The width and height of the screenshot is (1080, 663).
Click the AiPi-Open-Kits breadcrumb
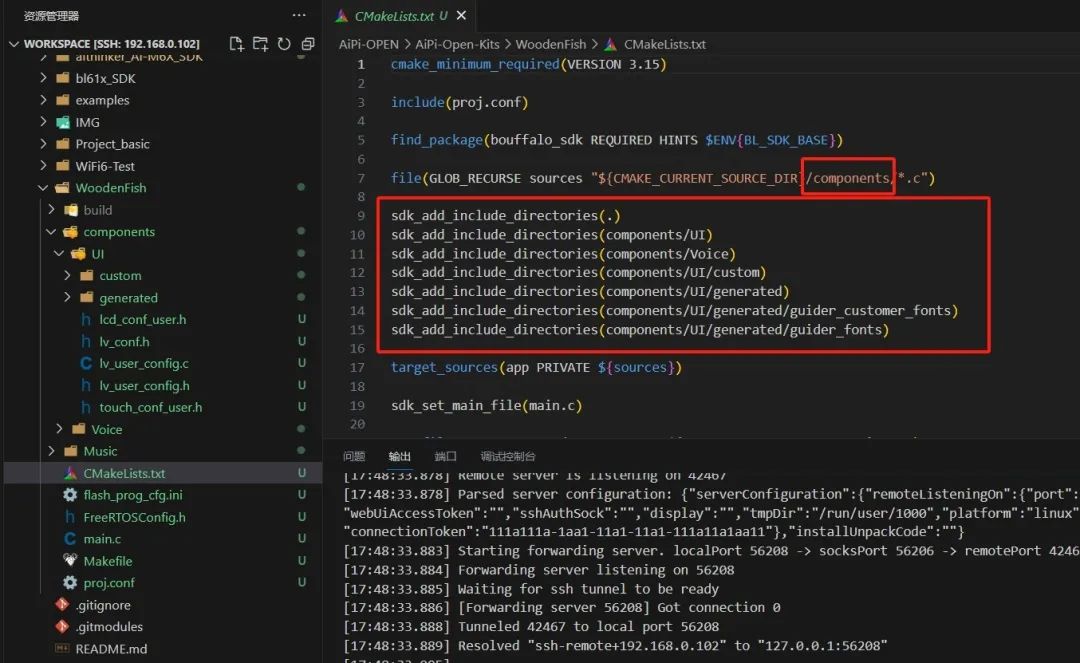pos(457,44)
